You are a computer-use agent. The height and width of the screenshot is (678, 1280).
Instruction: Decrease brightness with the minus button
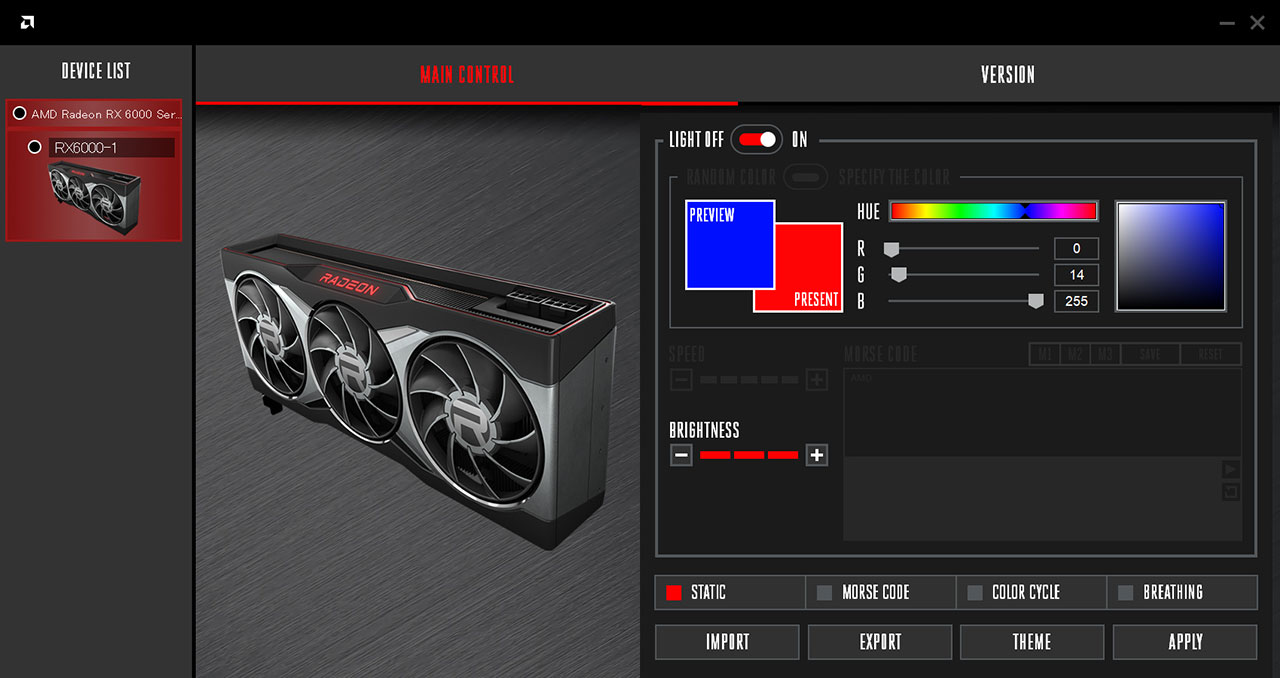(681, 455)
